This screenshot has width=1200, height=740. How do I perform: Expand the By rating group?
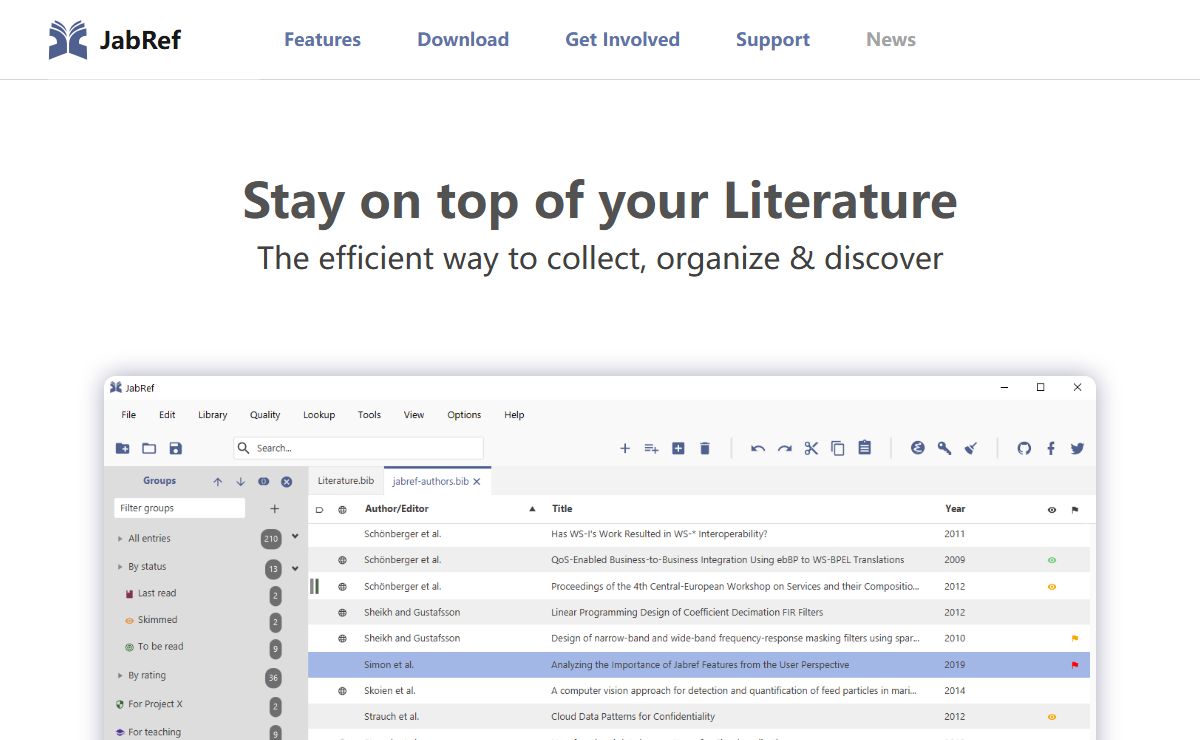(120, 676)
